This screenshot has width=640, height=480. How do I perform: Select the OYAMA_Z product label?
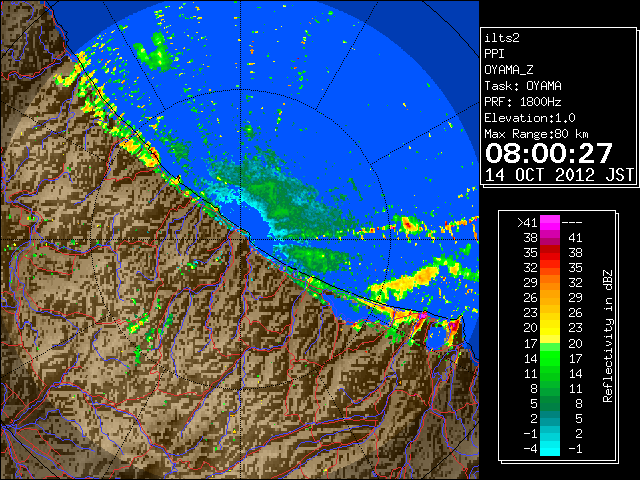coord(509,70)
